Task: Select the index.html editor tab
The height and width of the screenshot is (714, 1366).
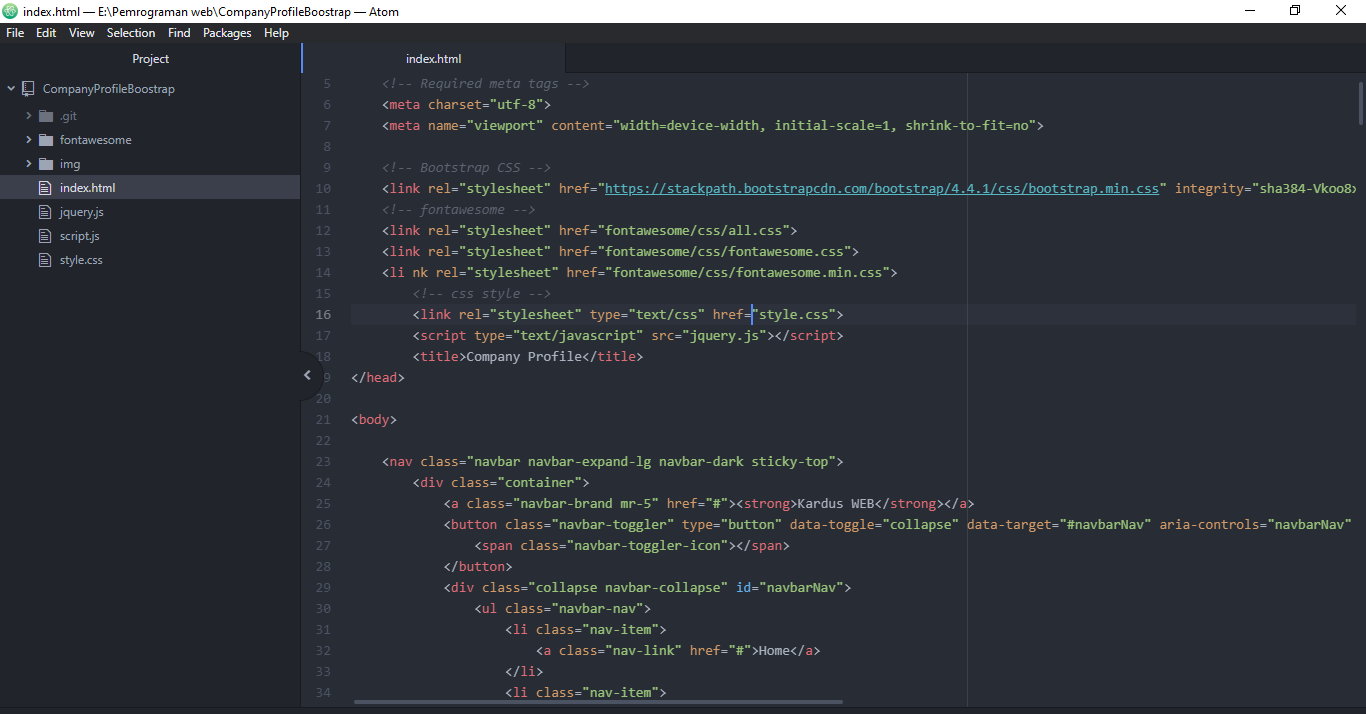Action: tap(433, 58)
